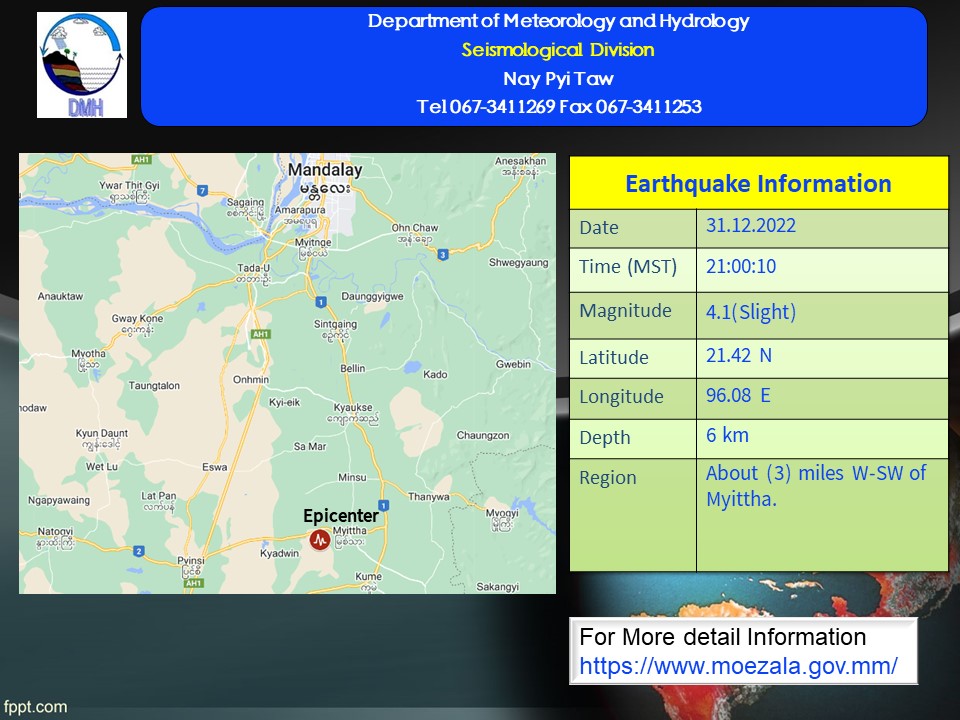
Task: Select the time value 21:00:10
Action: [x=741, y=266]
